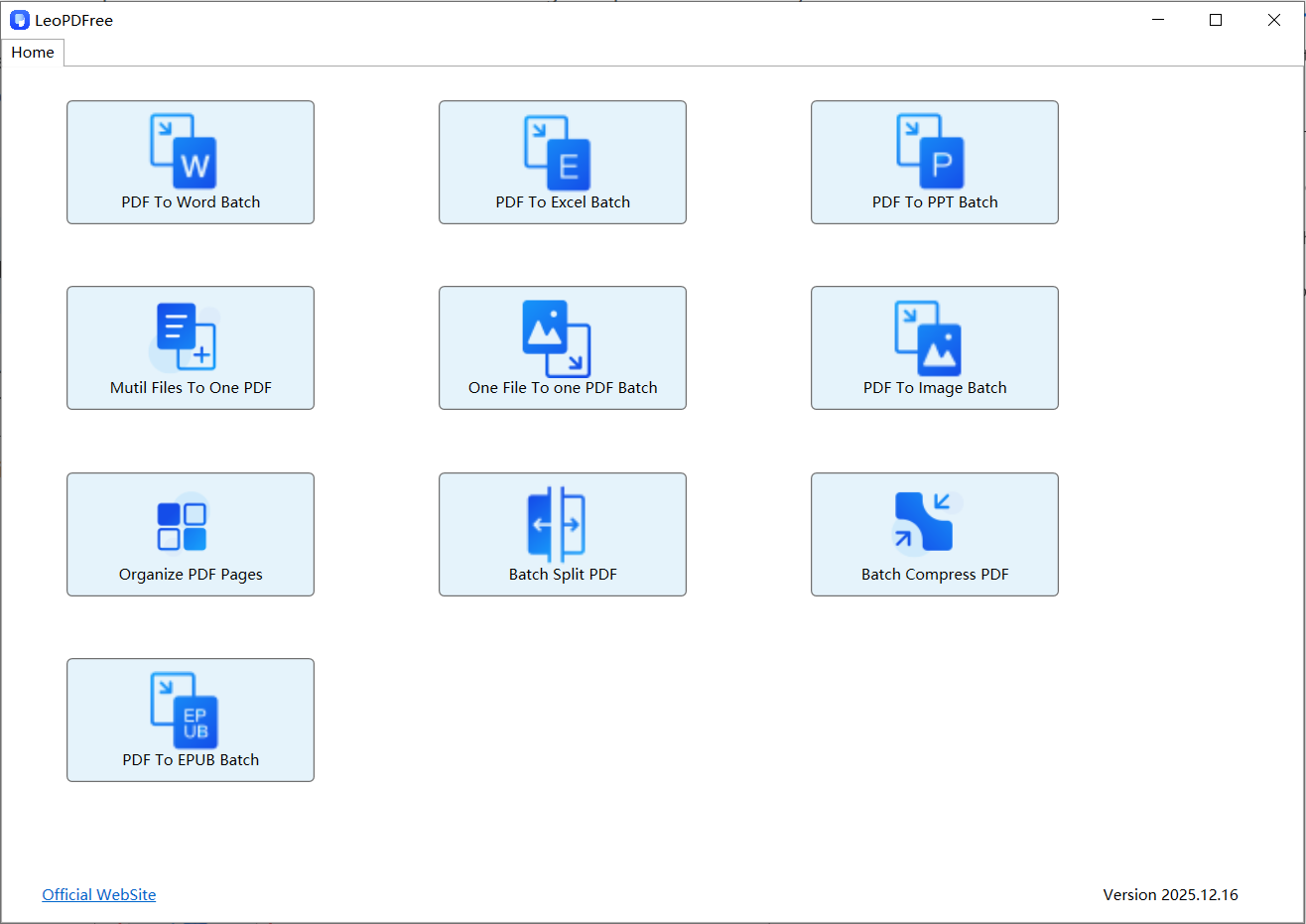1306x924 pixels.
Task: Select the PDF To Image Batch tool
Action: [934, 347]
